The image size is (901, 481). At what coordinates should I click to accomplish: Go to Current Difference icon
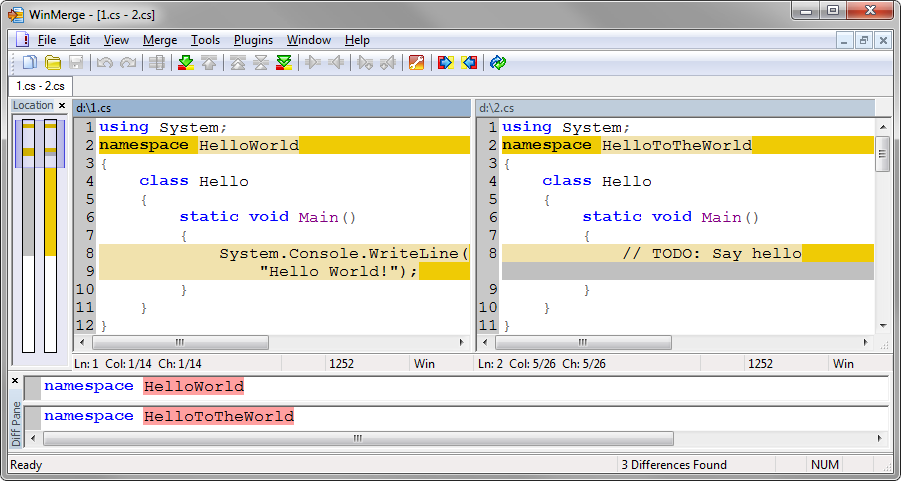point(260,62)
